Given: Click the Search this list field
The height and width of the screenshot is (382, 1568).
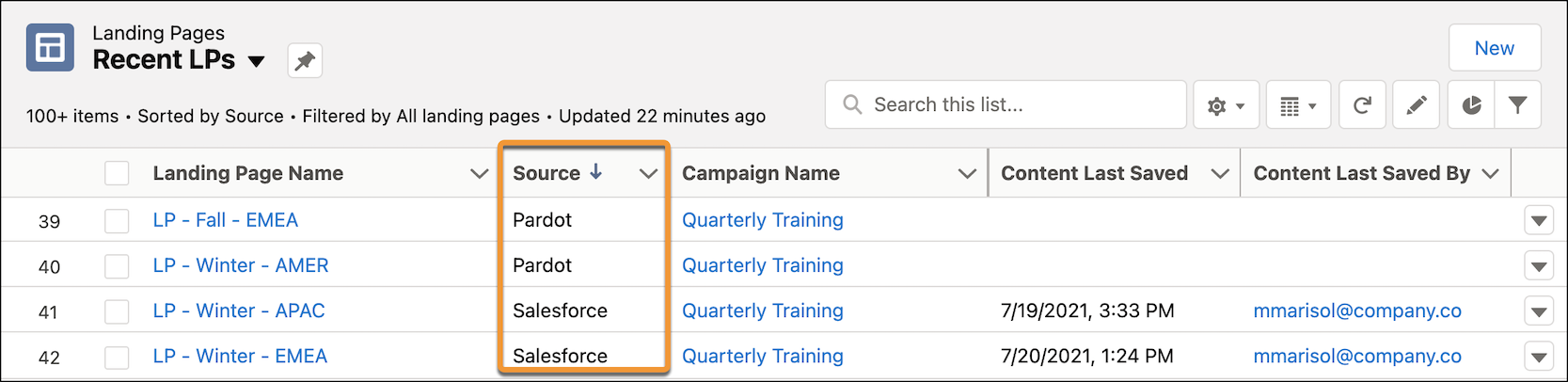Looking at the screenshot, I should click(x=1006, y=104).
